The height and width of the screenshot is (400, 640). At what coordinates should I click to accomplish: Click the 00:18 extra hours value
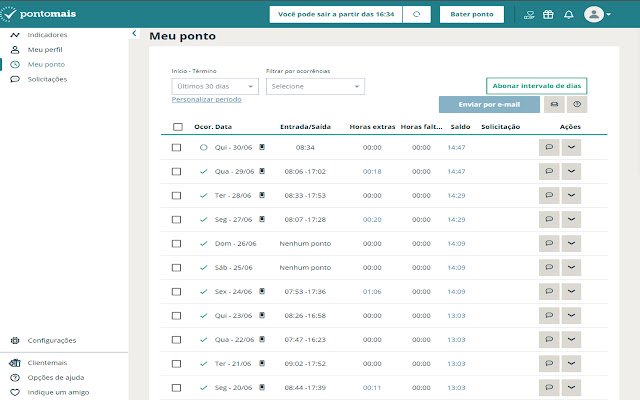[372, 171]
